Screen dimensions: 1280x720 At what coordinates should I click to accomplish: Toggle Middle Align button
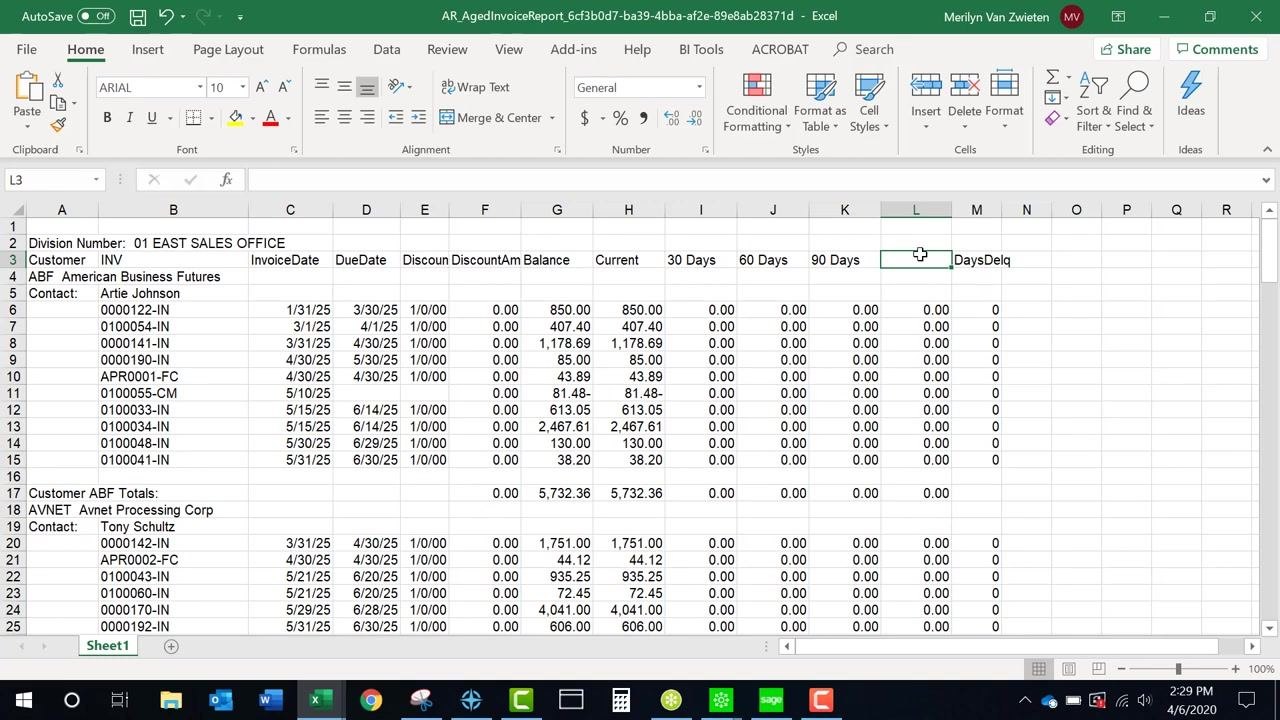(344, 87)
